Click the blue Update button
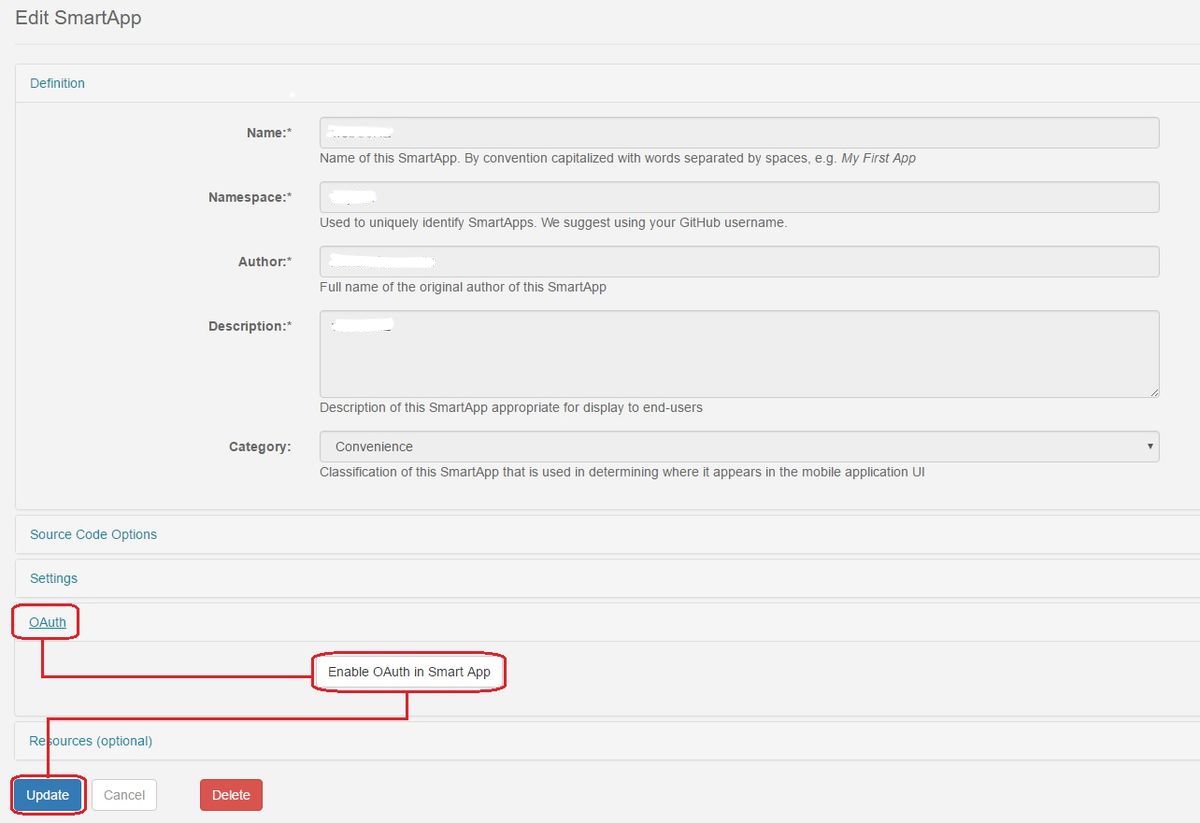The width and height of the screenshot is (1200, 823). [x=48, y=795]
